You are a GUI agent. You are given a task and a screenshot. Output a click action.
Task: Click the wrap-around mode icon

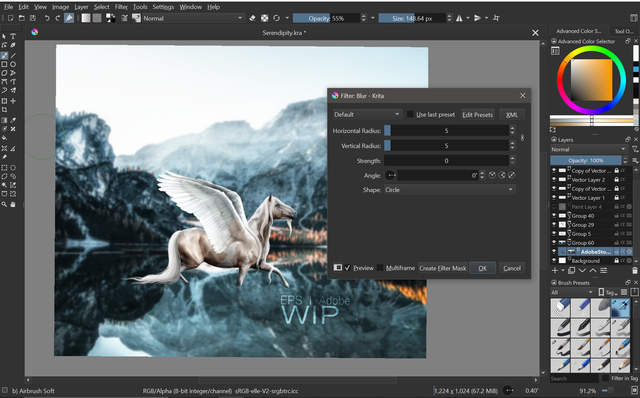coord(496,18)
